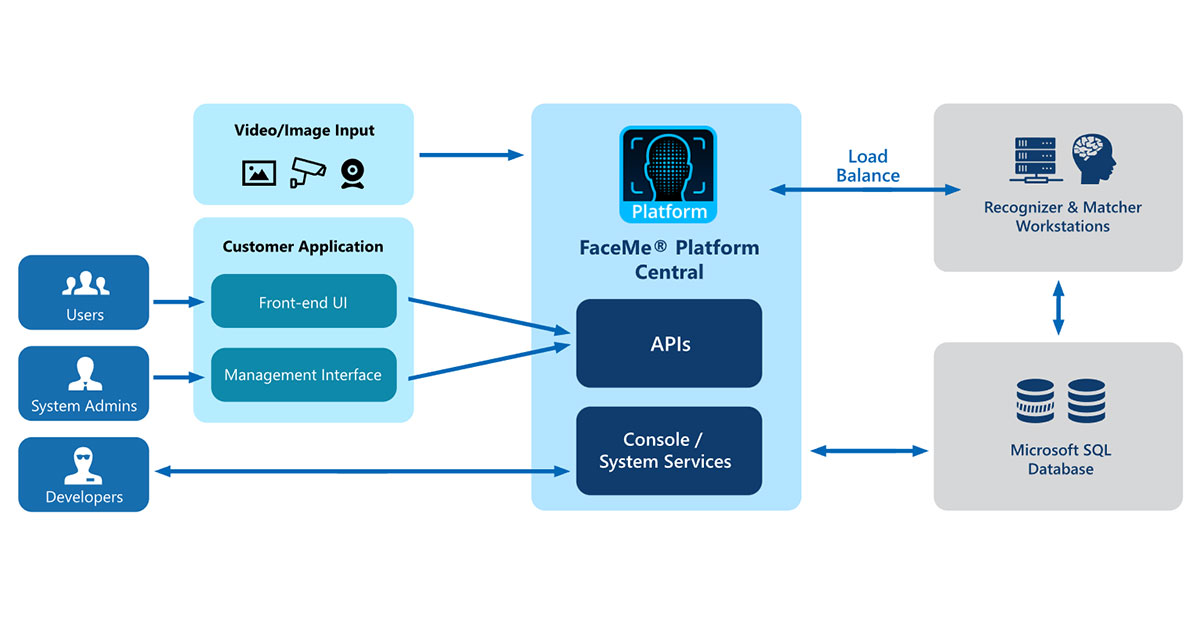Click the image thumbnail icon in Video/Image Input

click(x=258, y=172)
